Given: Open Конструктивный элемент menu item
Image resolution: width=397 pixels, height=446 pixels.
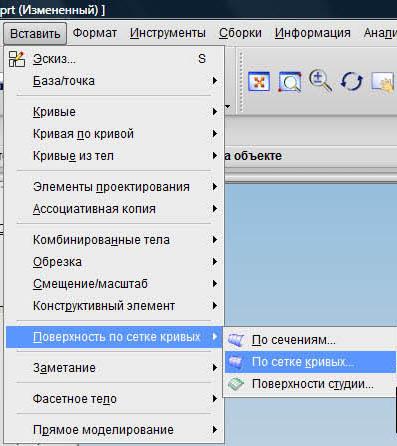Looking at the screenshot, I should (114, 306).
